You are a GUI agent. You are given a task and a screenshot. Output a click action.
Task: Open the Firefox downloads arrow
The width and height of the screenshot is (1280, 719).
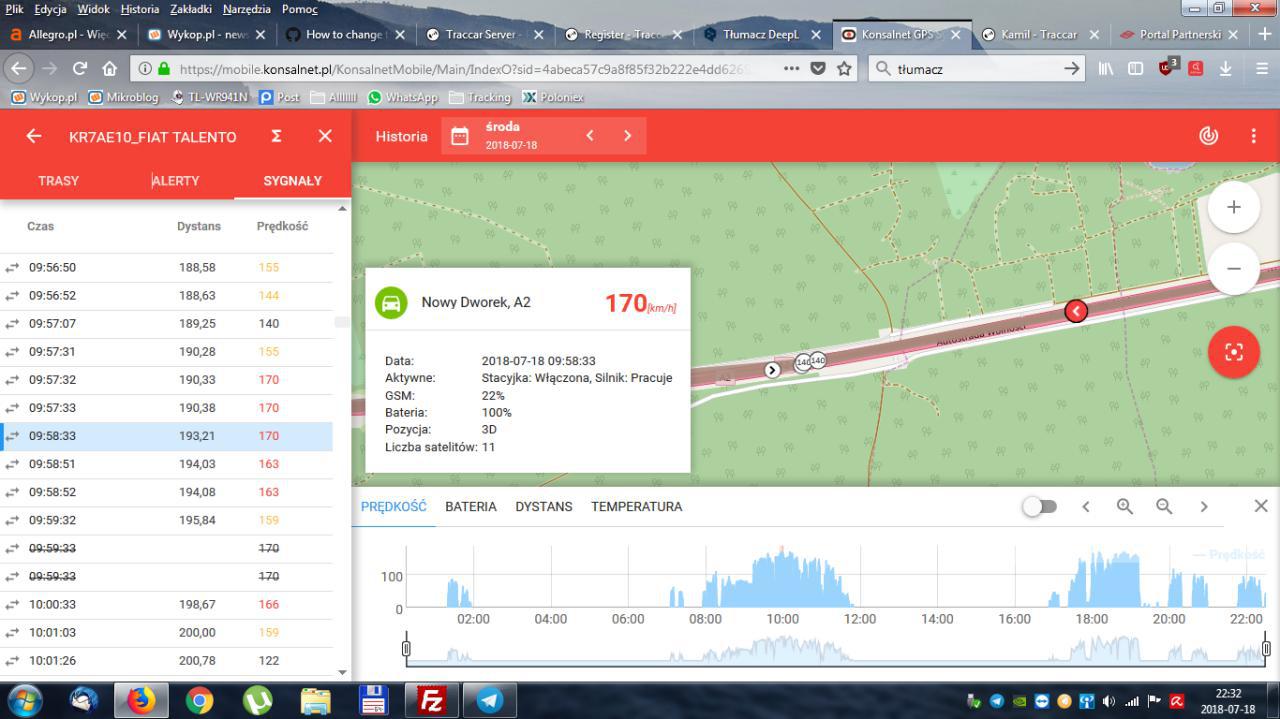click(1225, 69)
